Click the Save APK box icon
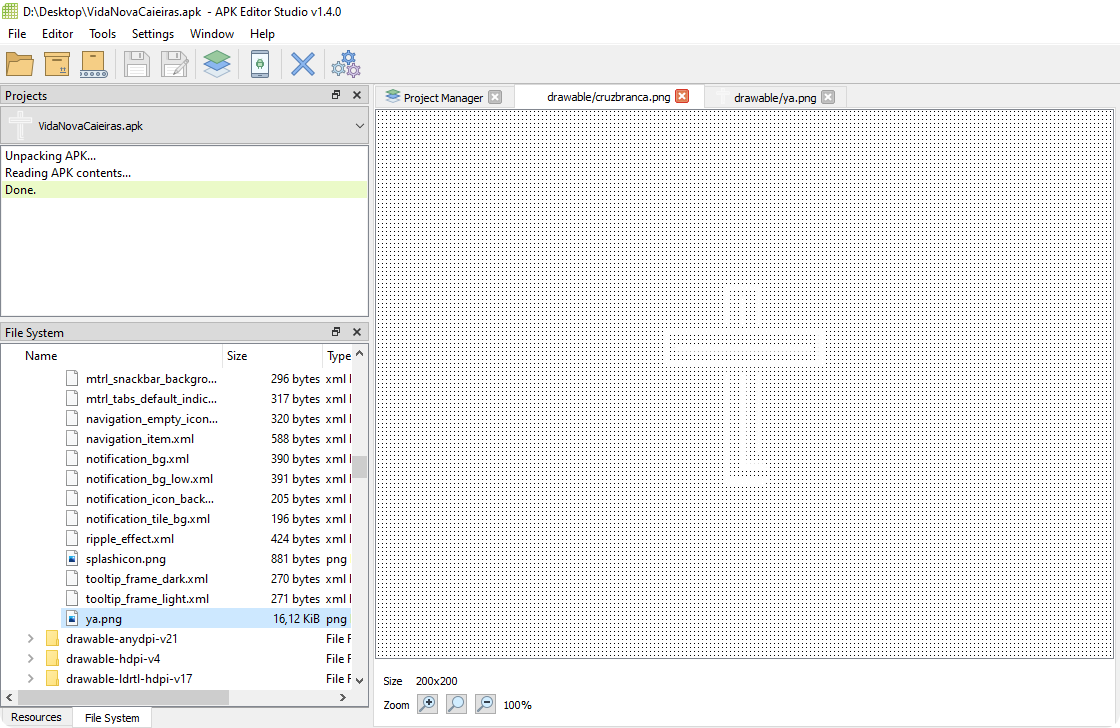This screenshot has width=1120, height=728. click(x=57, y=64)
